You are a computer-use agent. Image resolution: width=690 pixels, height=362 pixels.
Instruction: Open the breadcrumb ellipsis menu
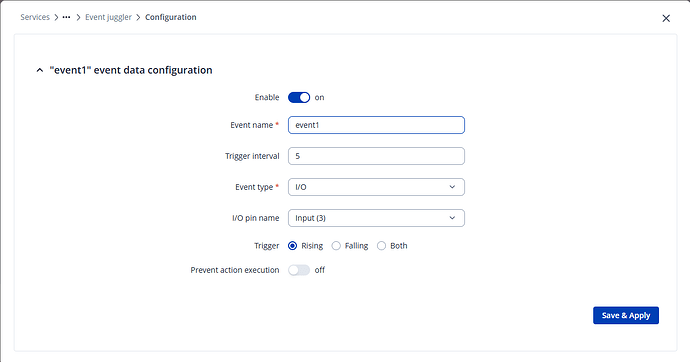pos(66,17)
